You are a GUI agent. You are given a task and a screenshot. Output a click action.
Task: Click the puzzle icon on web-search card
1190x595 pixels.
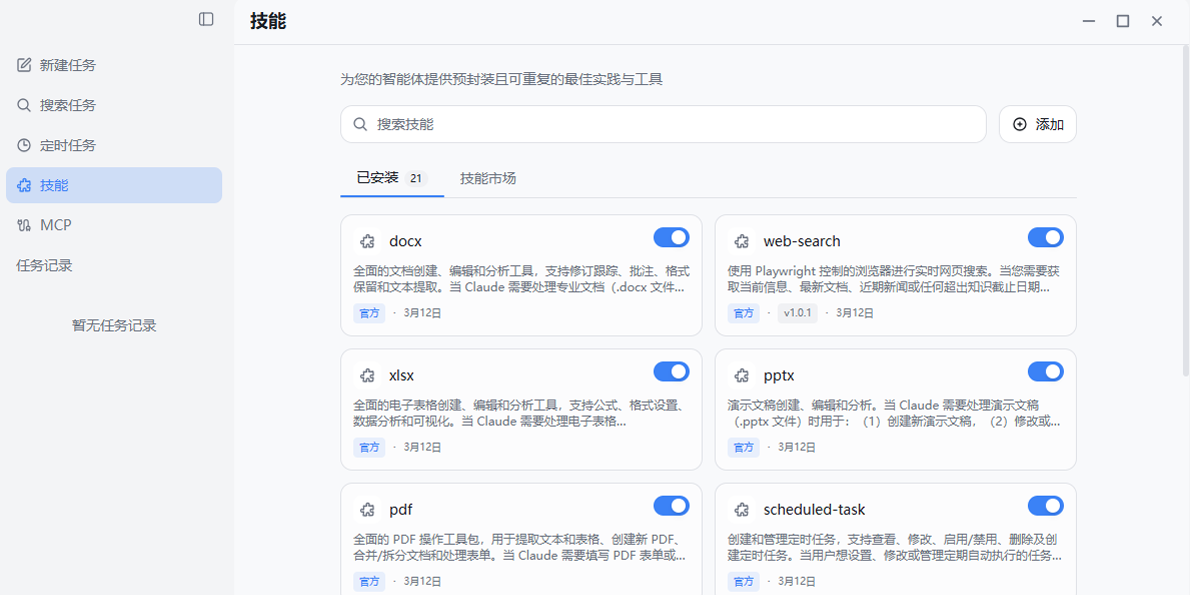741,241
